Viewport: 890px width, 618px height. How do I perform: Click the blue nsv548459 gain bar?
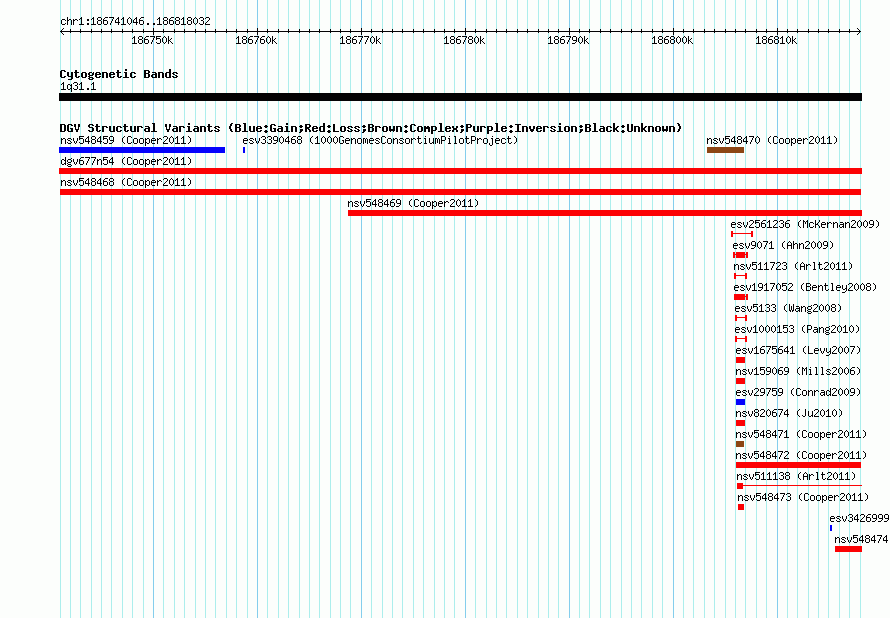(x=142, y=150)
